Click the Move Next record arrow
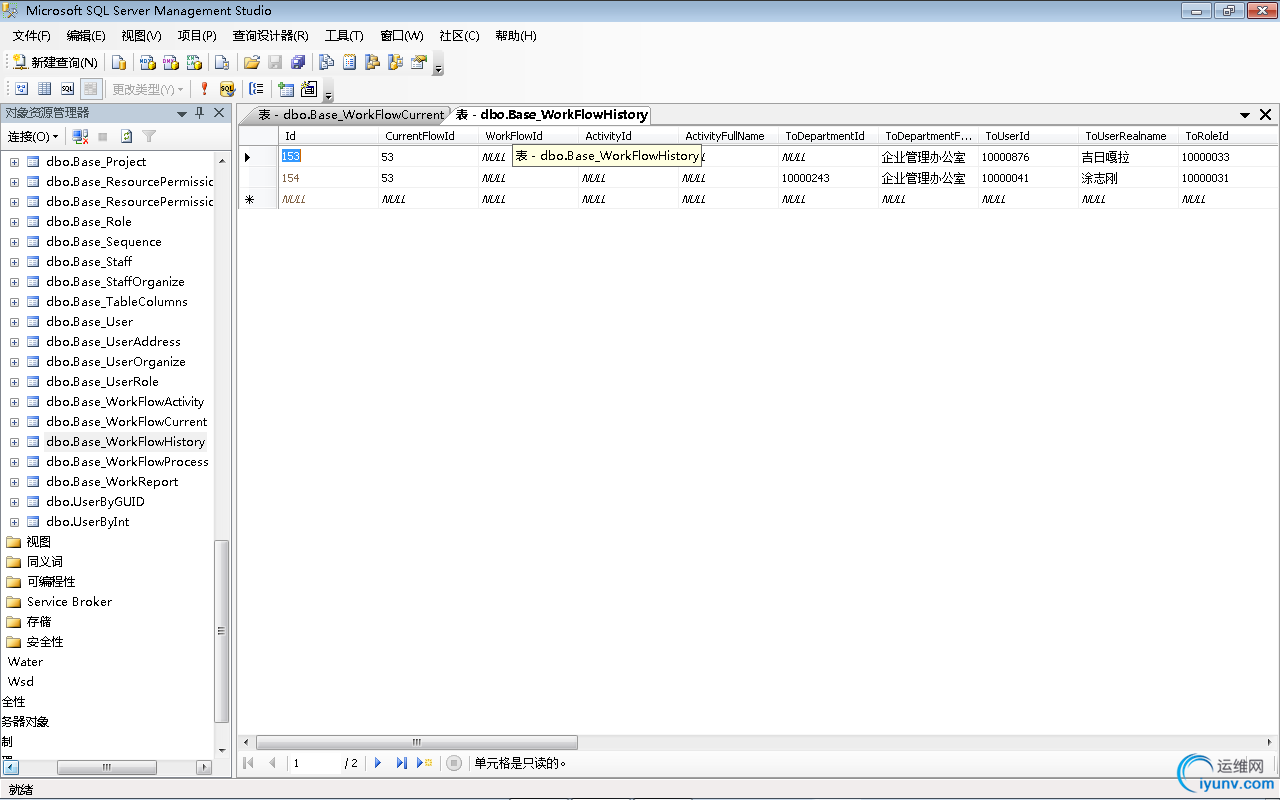 coord(378,763)
